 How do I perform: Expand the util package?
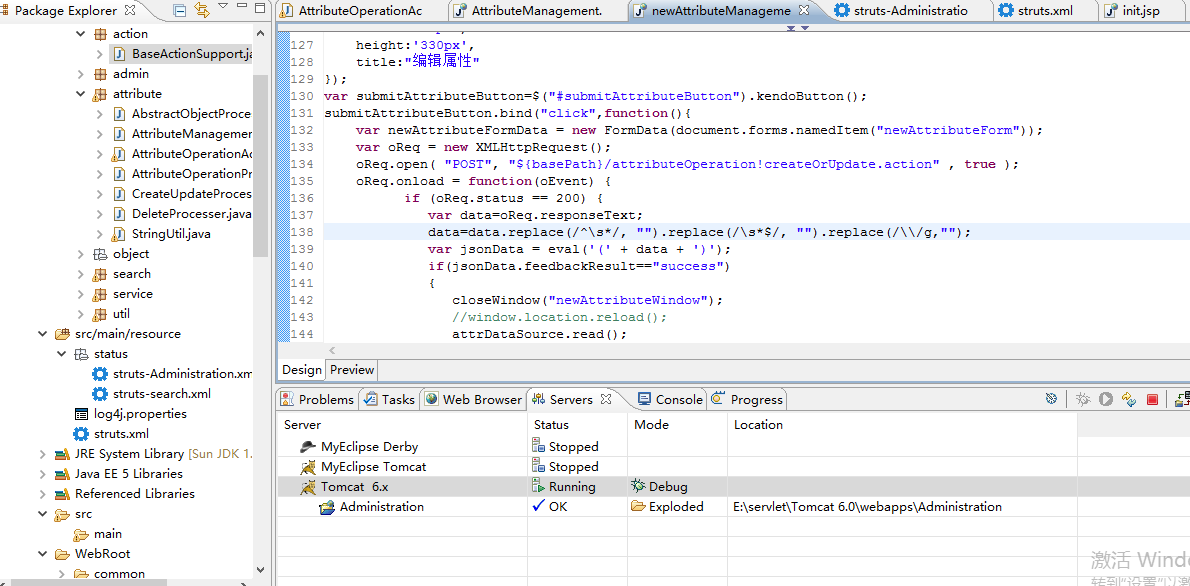(81, 314)
